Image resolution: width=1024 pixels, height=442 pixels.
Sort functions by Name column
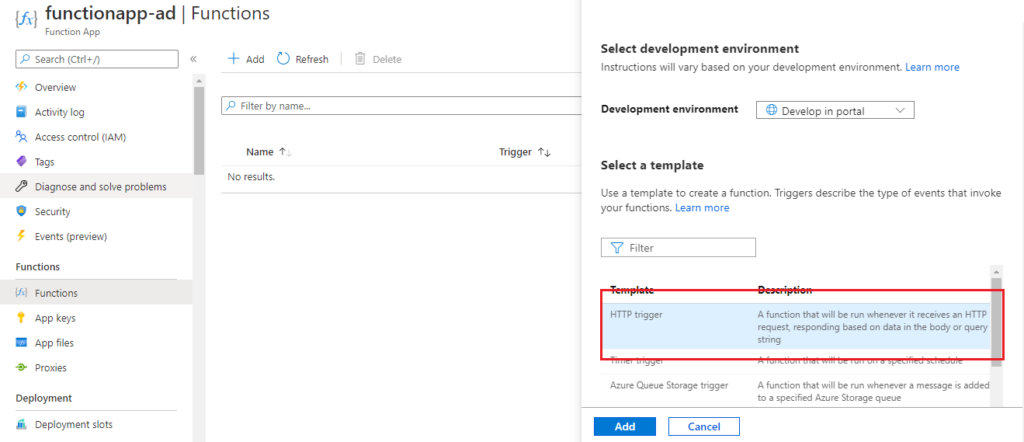coord(268,151)
